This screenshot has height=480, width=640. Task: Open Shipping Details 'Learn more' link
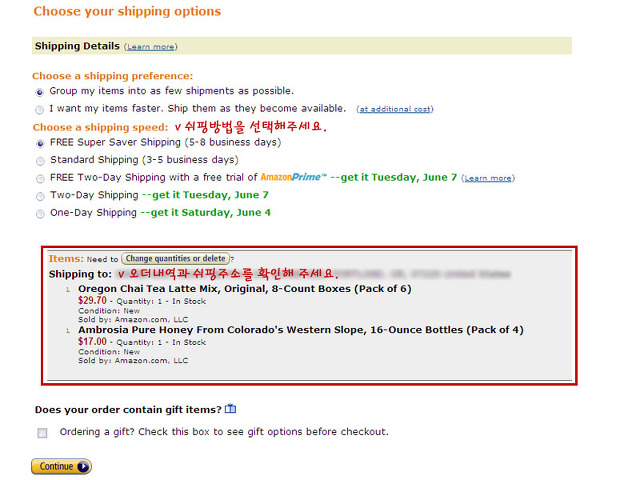point(151,47)
